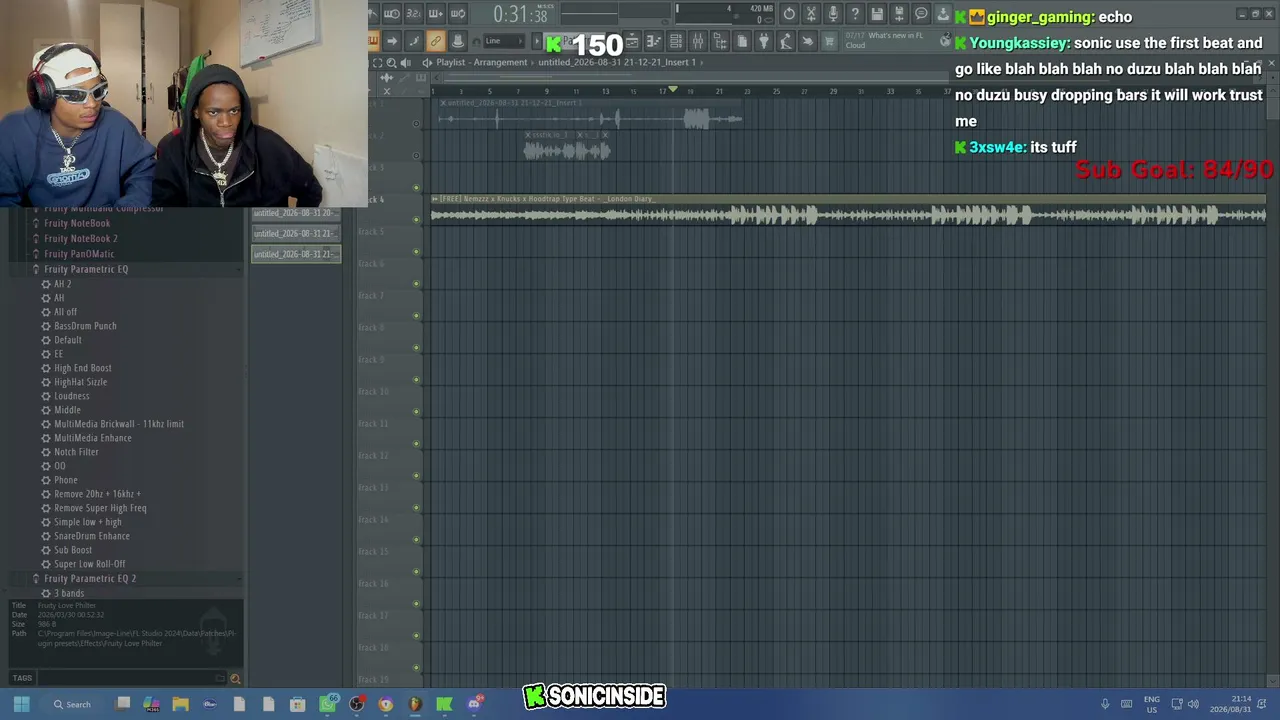
Task: Toggle the stamp tool icon
Action: (x=457, y=41)
